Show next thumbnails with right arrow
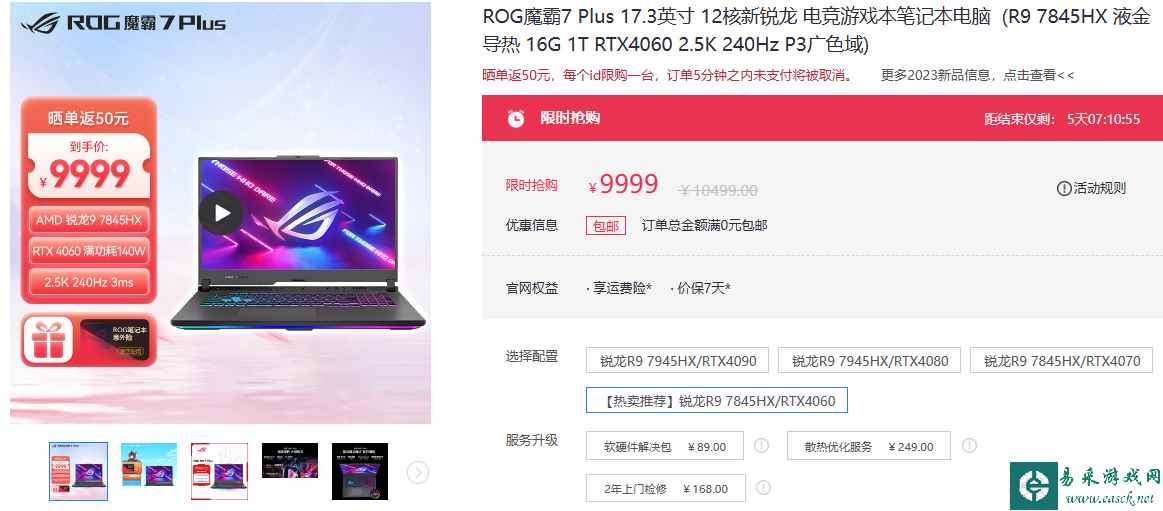This screenshot has width=1163, height=511. 418,472
